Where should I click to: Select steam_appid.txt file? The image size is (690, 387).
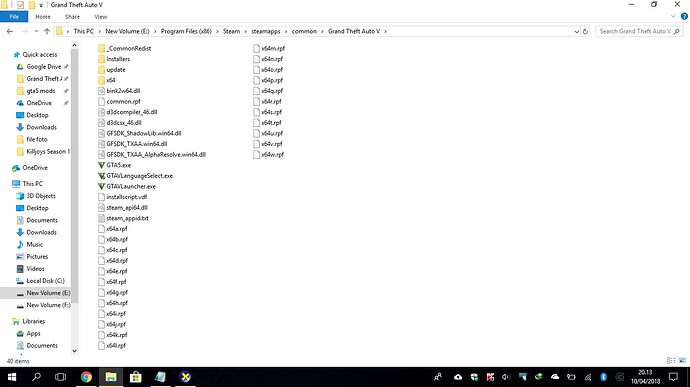click(x=123, y=218)
